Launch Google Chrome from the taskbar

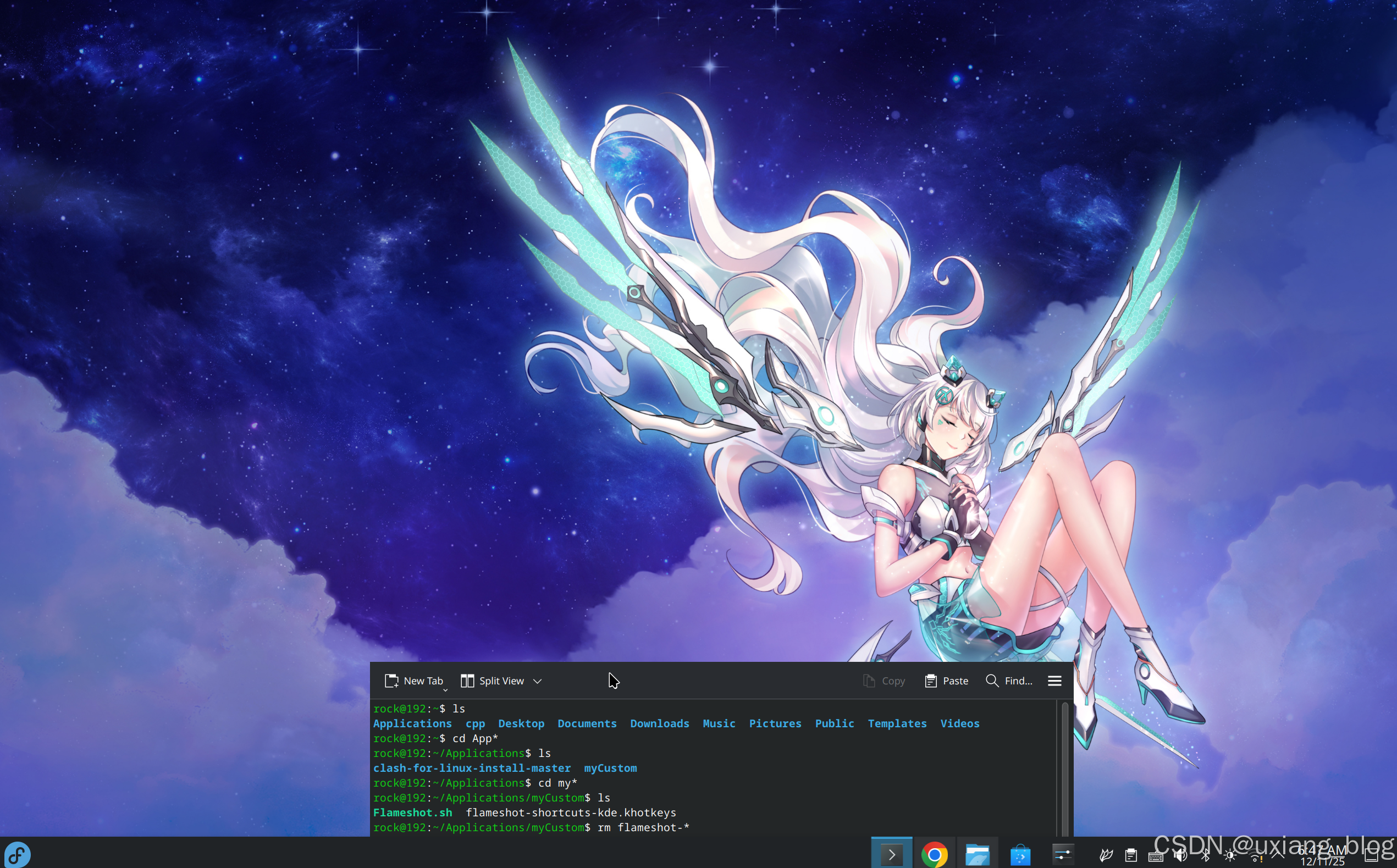tap(934, 855)
